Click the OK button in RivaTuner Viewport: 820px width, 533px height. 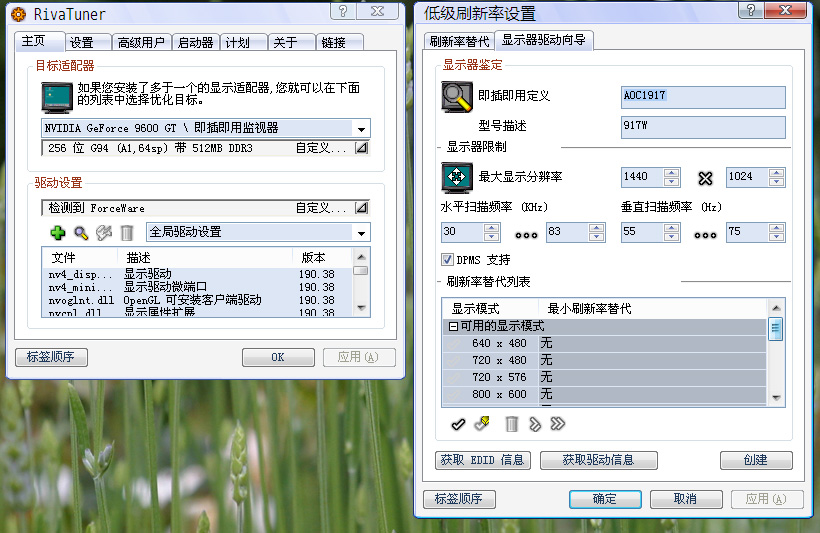point(278,357)
